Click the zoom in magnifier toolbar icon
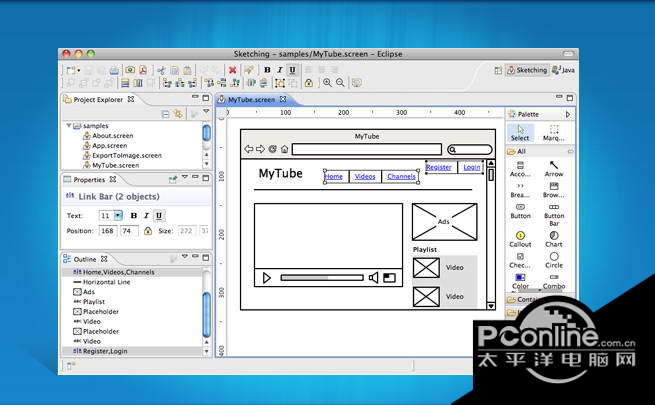Viewport: 655px width, 405px height. coord(326,83)
